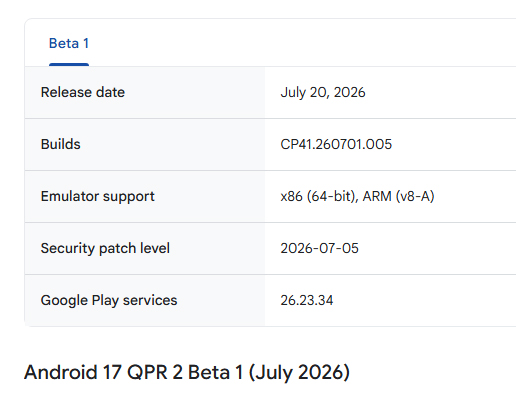Select the Beta 1 tab
Screen dimensions: 516x395
click(69, 44)
